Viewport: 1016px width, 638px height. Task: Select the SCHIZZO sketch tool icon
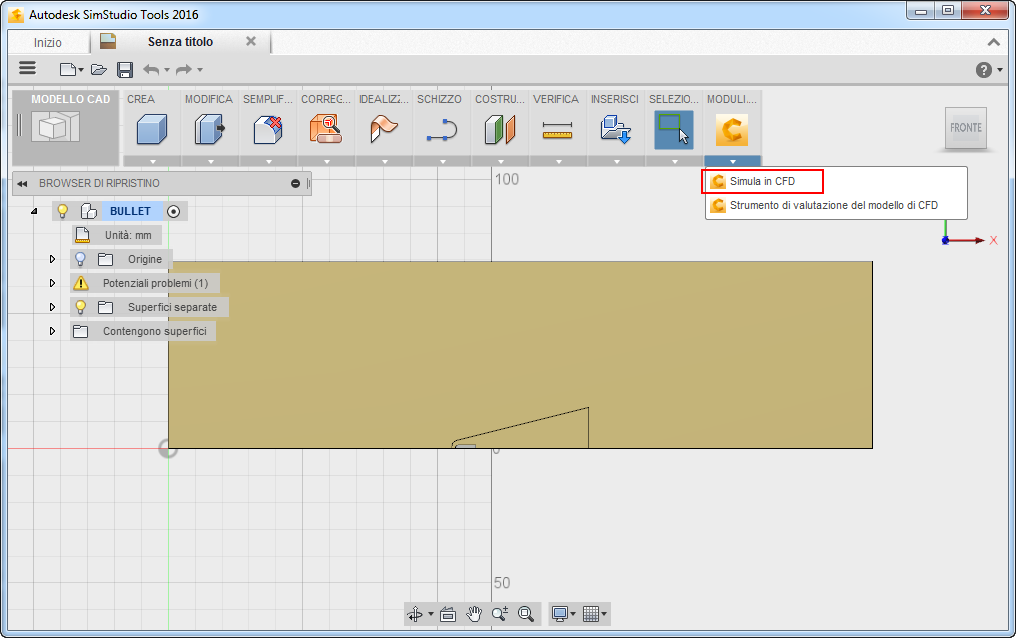pyautogui.click(x=442, y=129)
